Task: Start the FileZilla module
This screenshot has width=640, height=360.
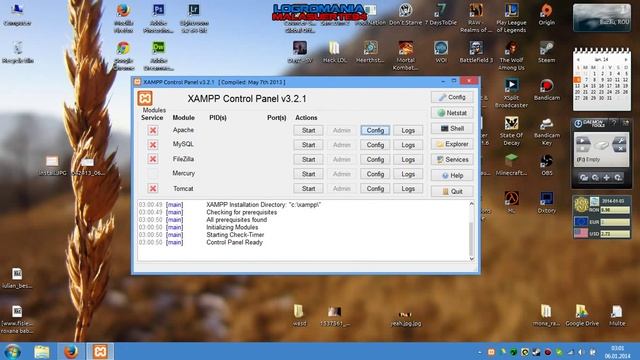Action: click(x=309, y=160)
